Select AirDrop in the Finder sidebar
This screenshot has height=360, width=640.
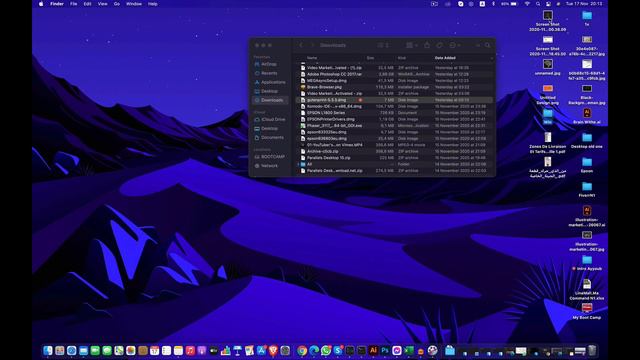(269, 64)
